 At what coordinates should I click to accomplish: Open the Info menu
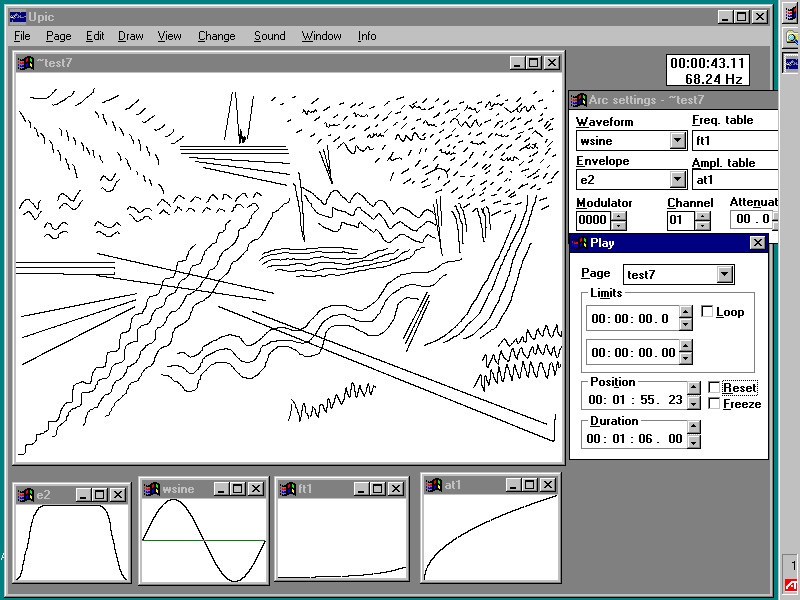point(367,36)
